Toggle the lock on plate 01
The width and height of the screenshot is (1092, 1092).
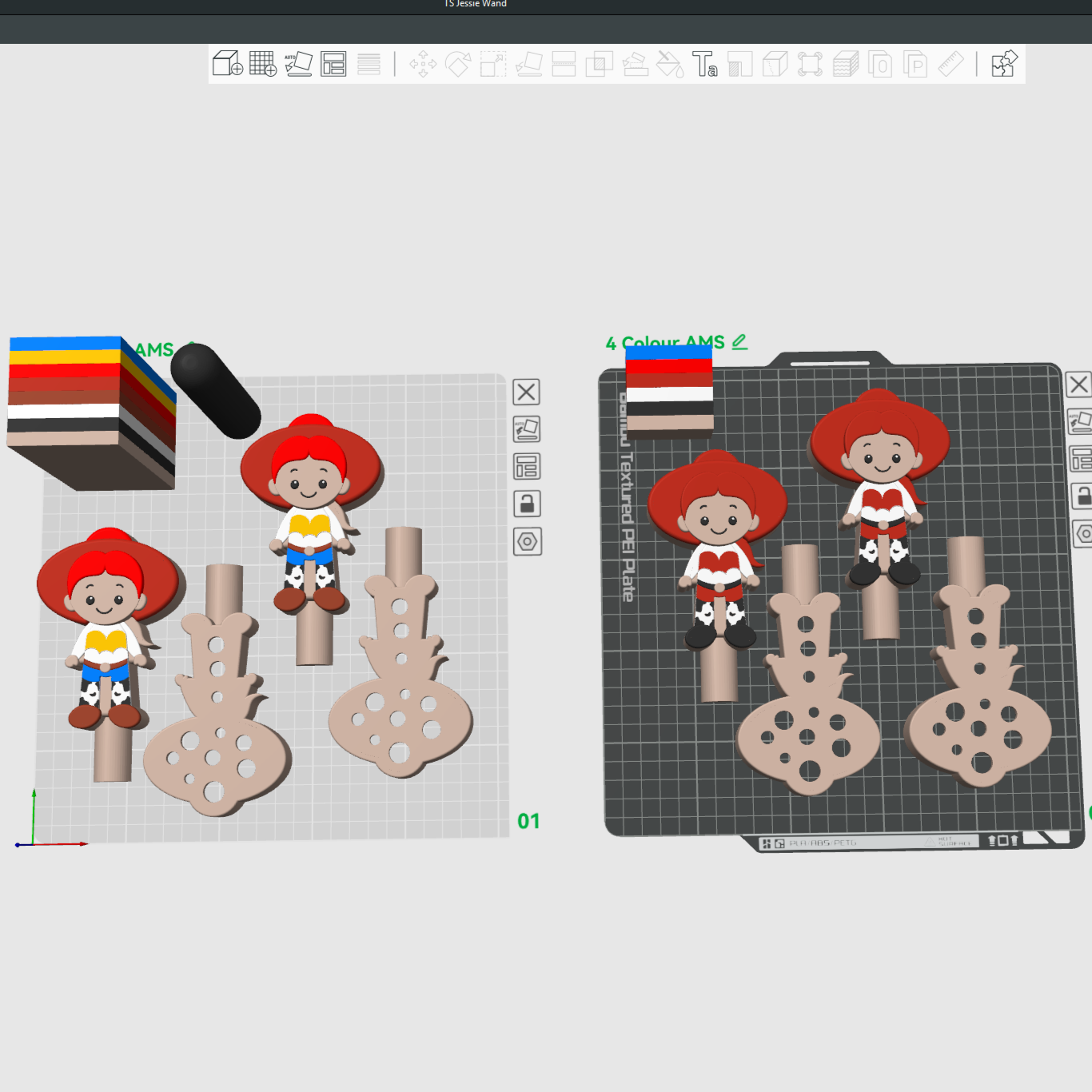click(526, 504)
